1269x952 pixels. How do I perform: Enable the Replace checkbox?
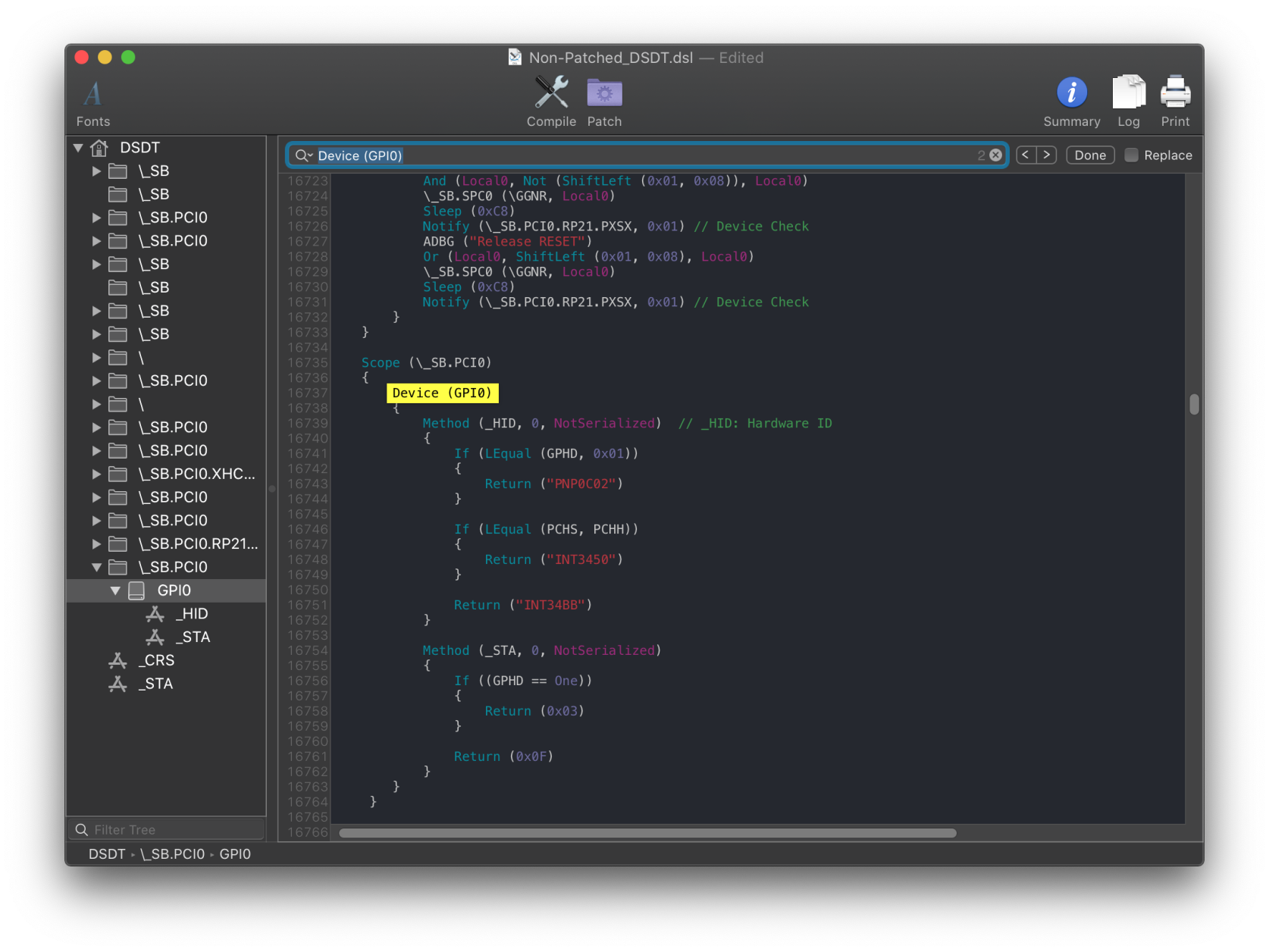(x=1131, y=155)
